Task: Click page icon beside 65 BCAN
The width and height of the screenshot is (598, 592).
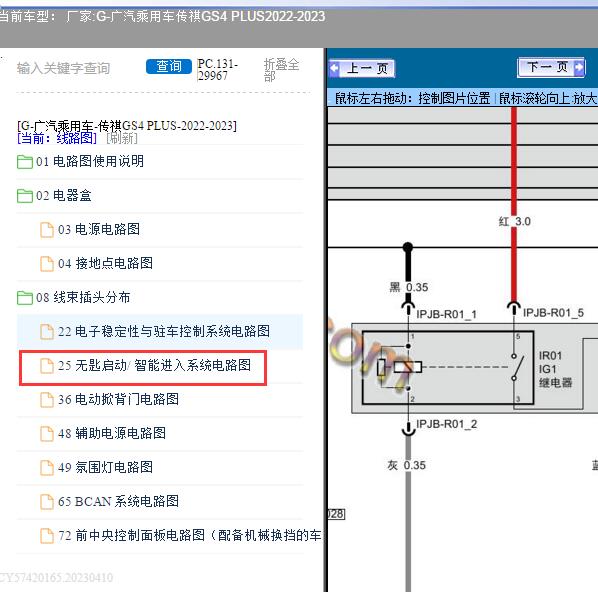Action: (47, 502)
